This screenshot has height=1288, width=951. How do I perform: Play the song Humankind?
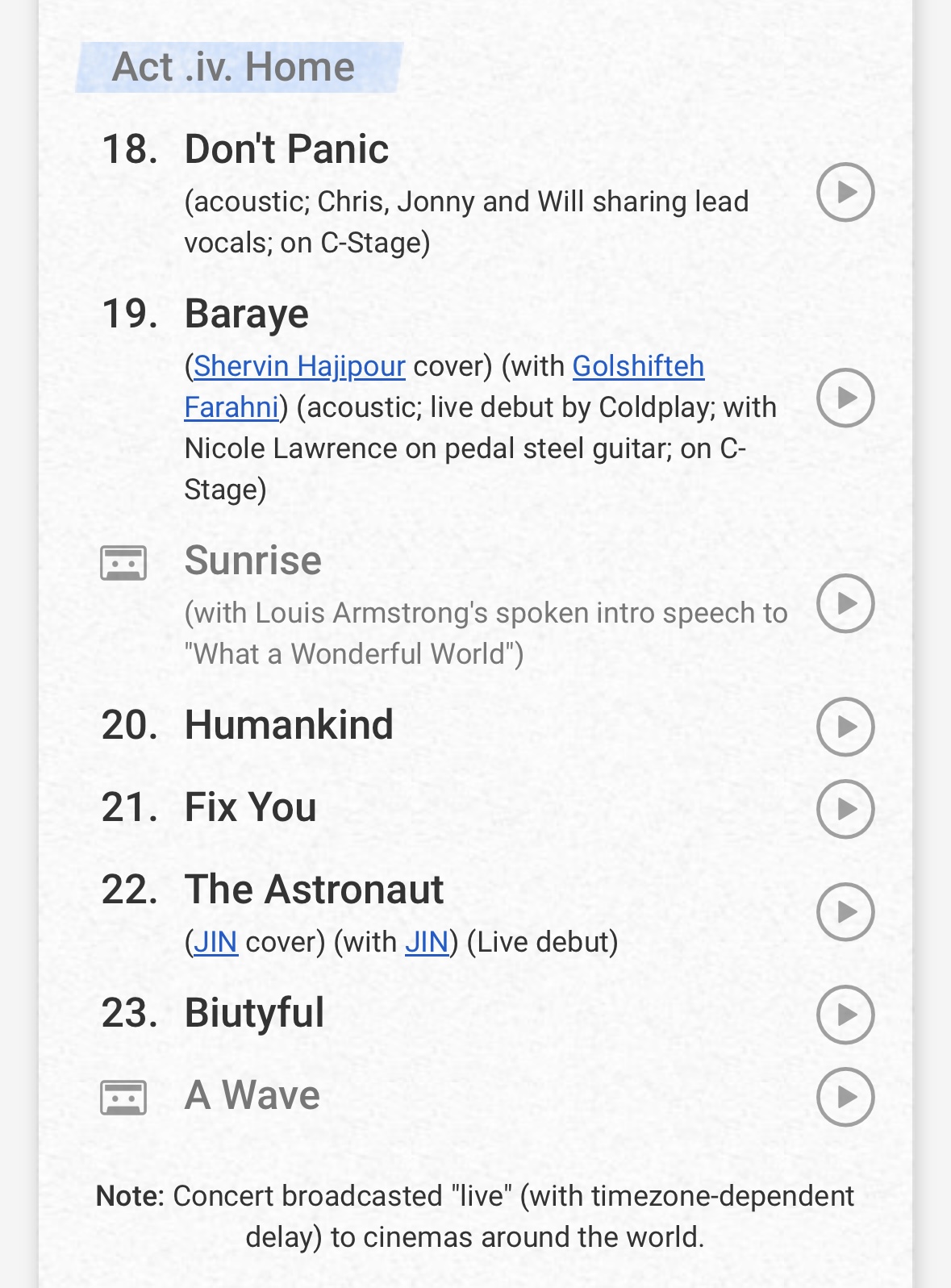pos(845,727)
